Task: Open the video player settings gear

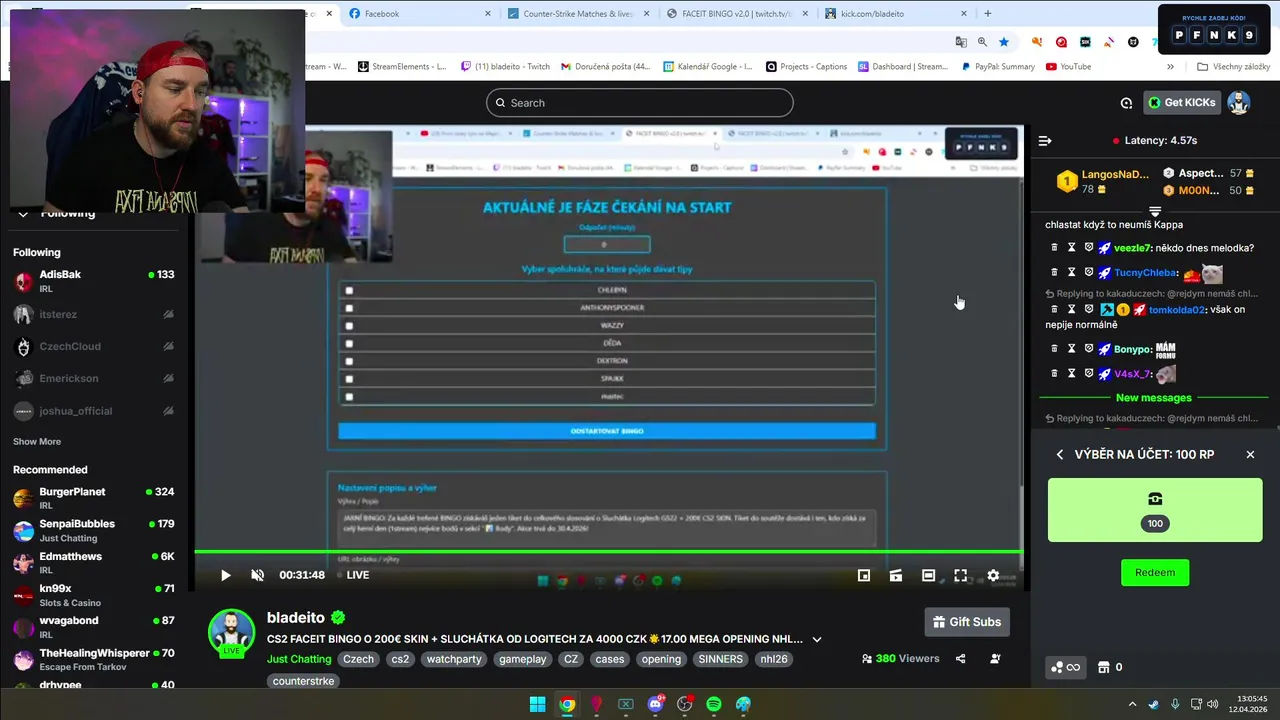Action: [x=993, y=575]
